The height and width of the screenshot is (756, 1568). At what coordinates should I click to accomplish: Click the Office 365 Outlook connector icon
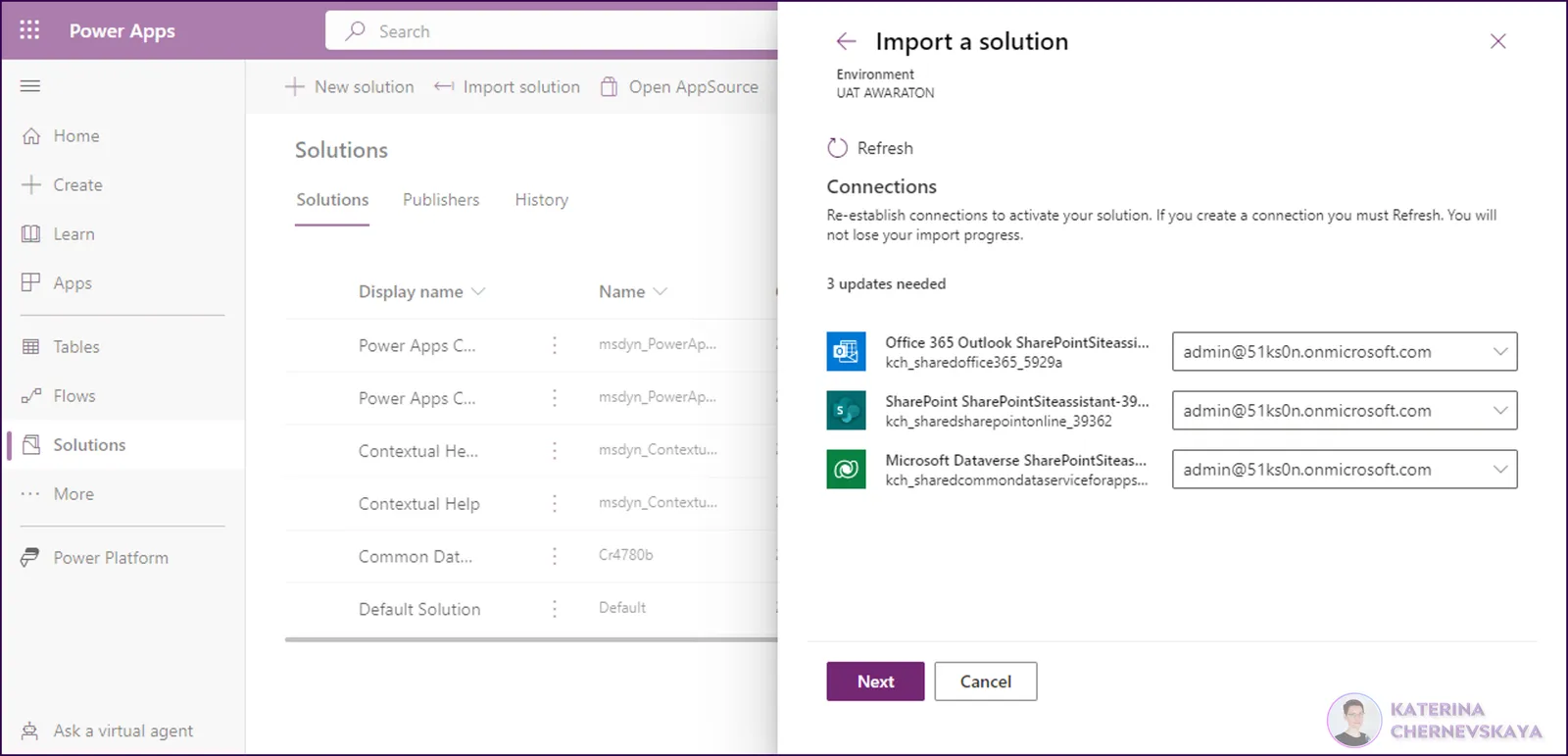[846, 352]
